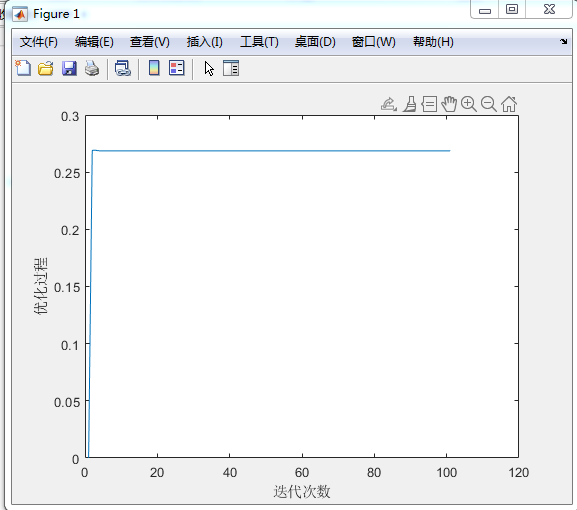
Task: Insert legend from toolbar
Action: coord(177,68)
